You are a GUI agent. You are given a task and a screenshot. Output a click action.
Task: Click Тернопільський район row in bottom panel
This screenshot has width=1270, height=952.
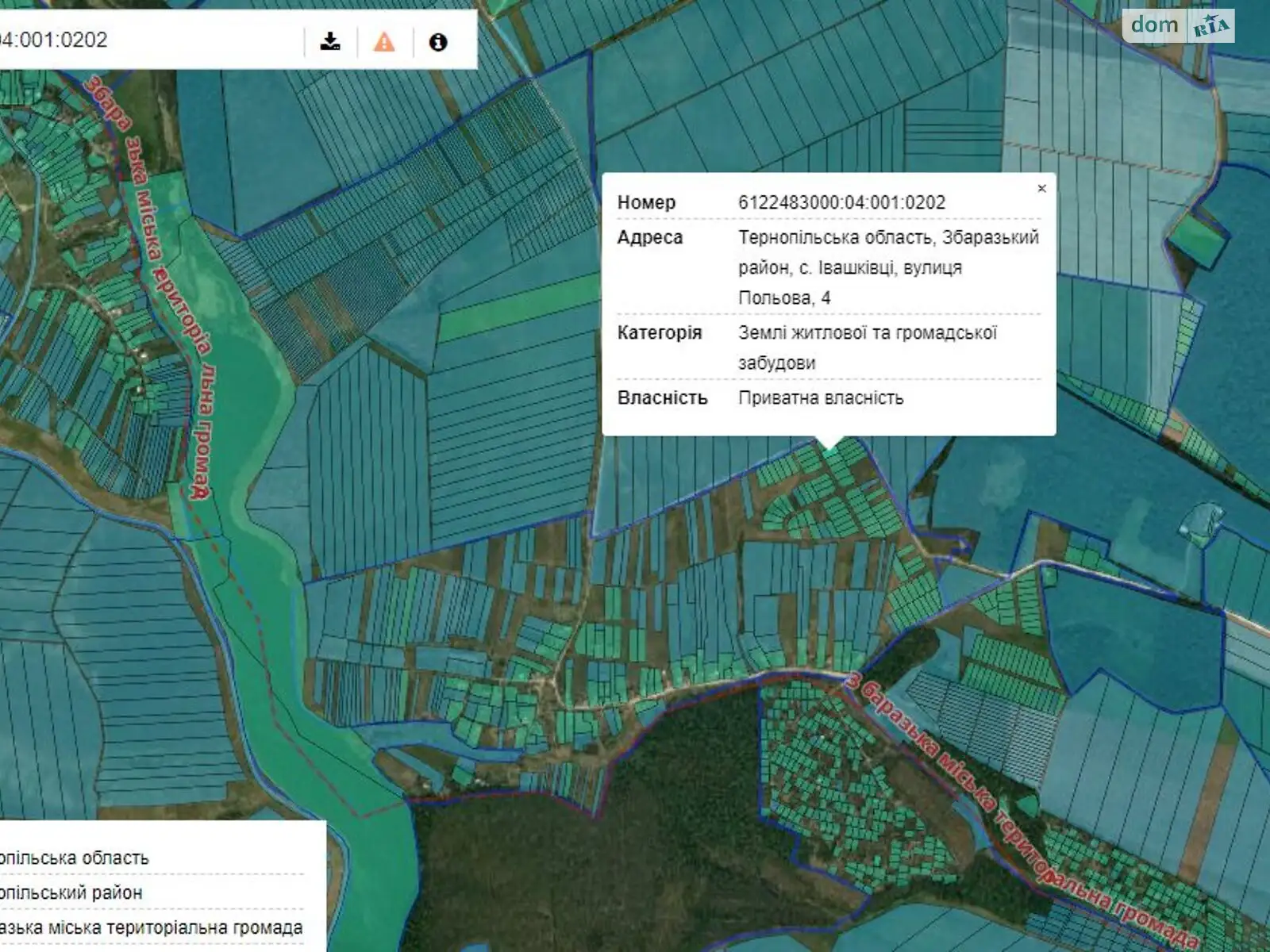point(71,892)
